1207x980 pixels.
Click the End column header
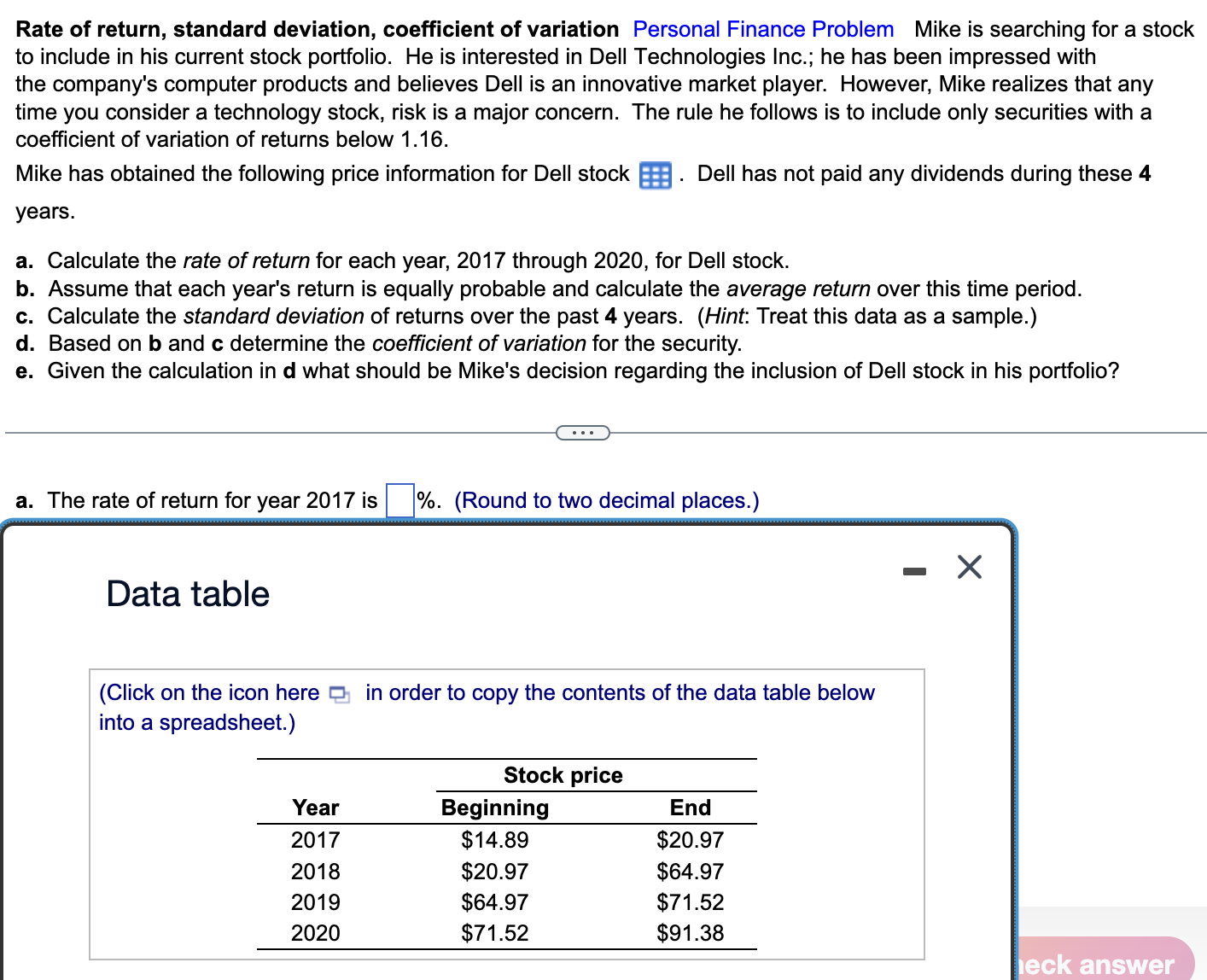pyautogui.click(x=690, y=807)
